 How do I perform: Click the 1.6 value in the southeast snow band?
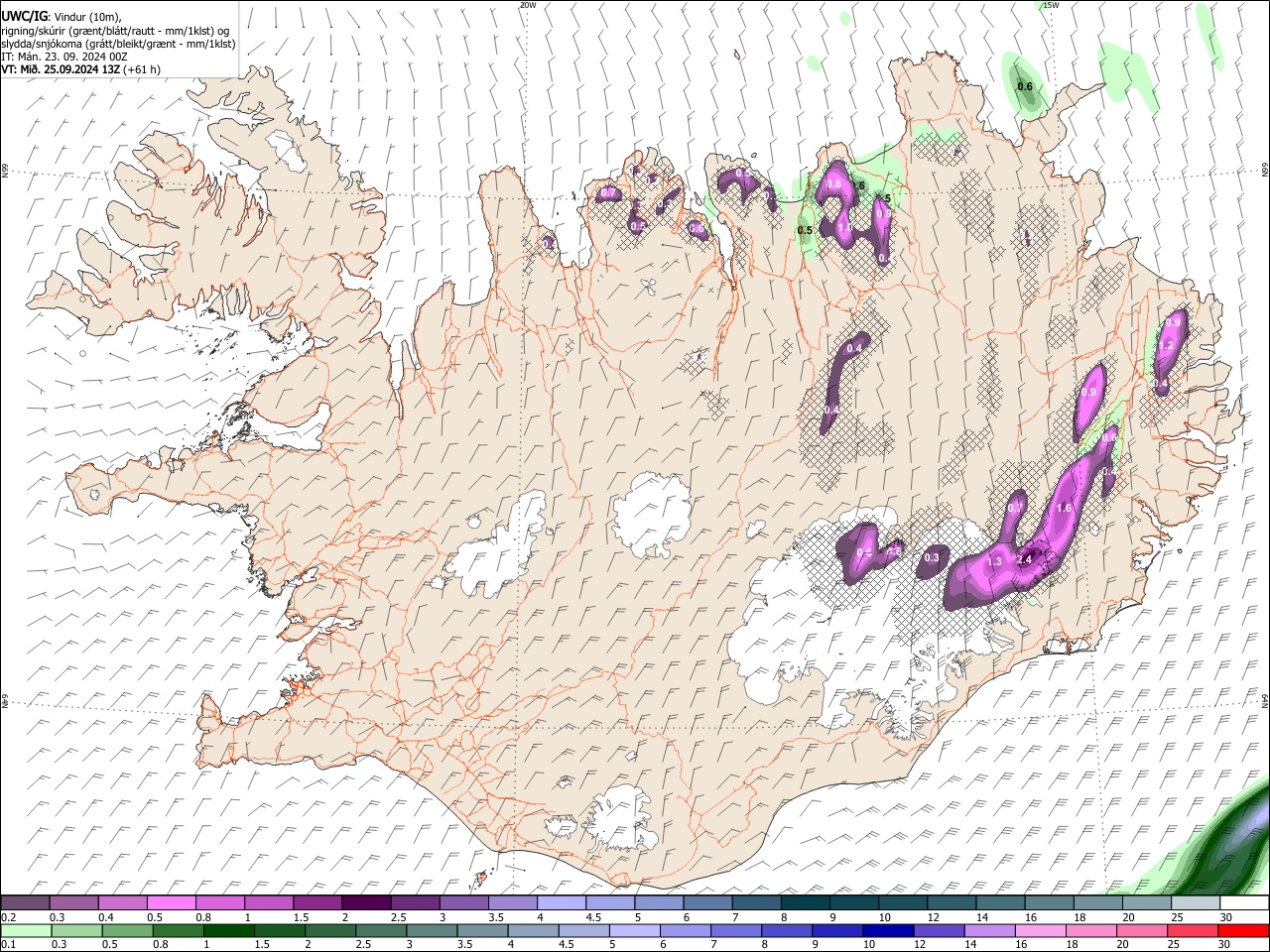pos(1064,508)
